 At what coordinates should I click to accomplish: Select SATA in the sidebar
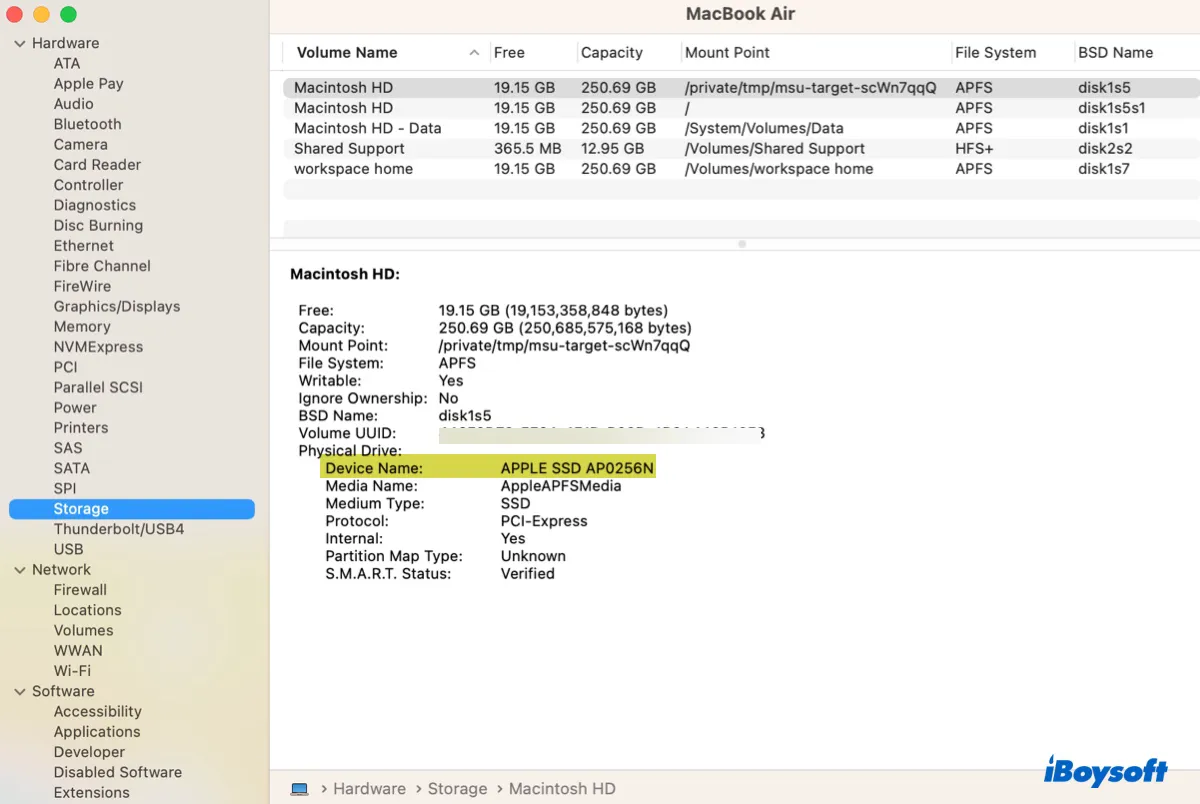(x=72, y=468)
